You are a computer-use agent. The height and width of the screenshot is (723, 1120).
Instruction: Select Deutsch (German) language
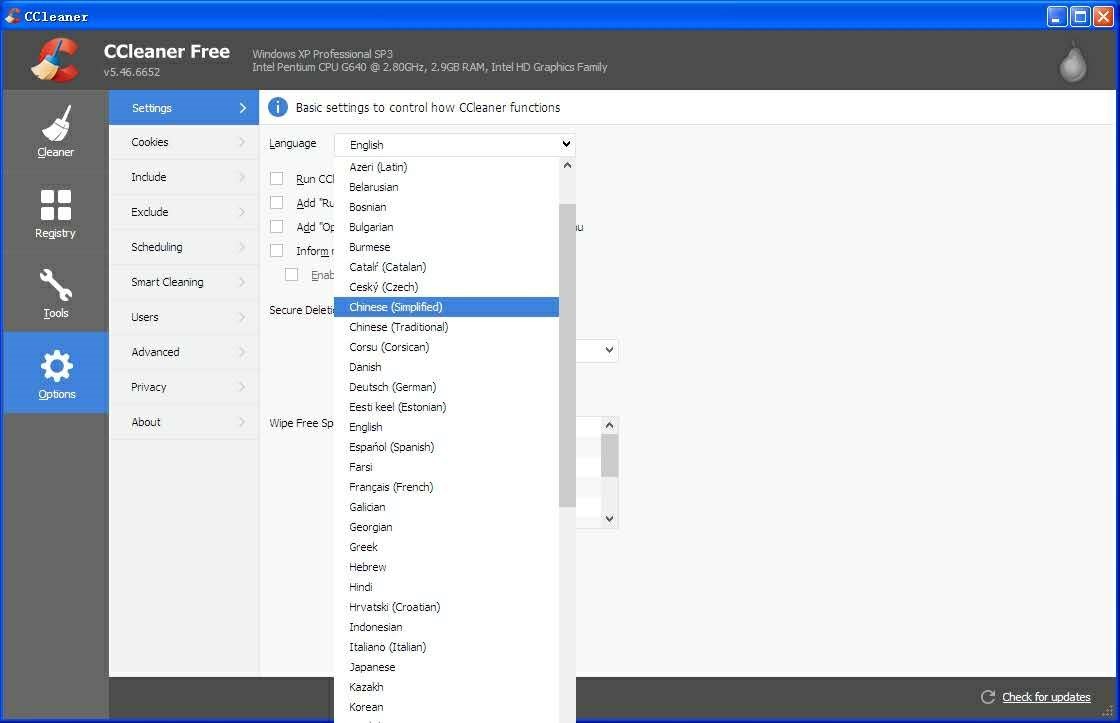click(446, 387)
